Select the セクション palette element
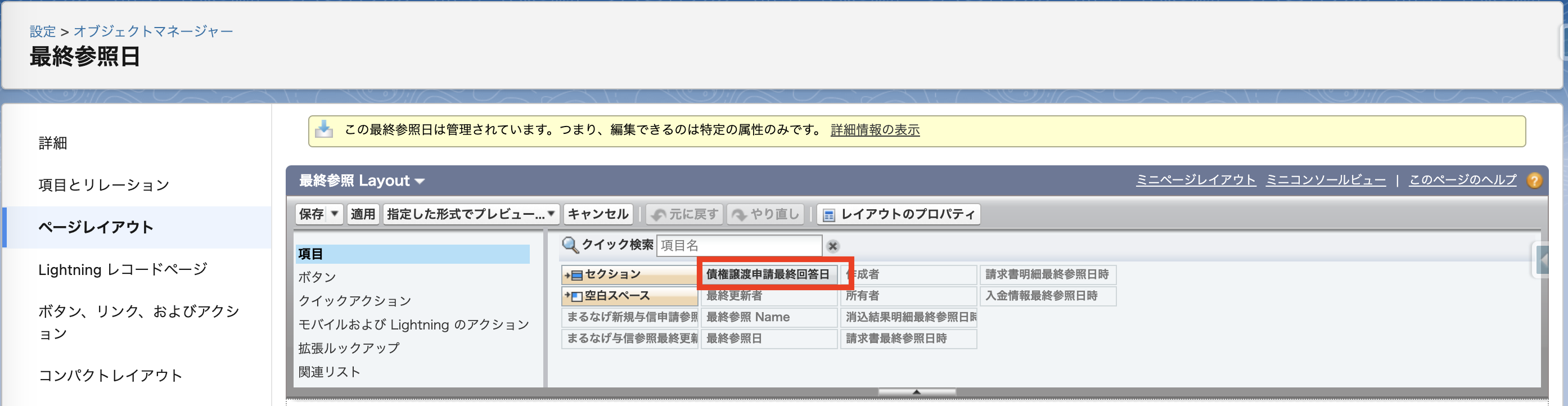This screenshot has width=1568, height=406. 629,274
